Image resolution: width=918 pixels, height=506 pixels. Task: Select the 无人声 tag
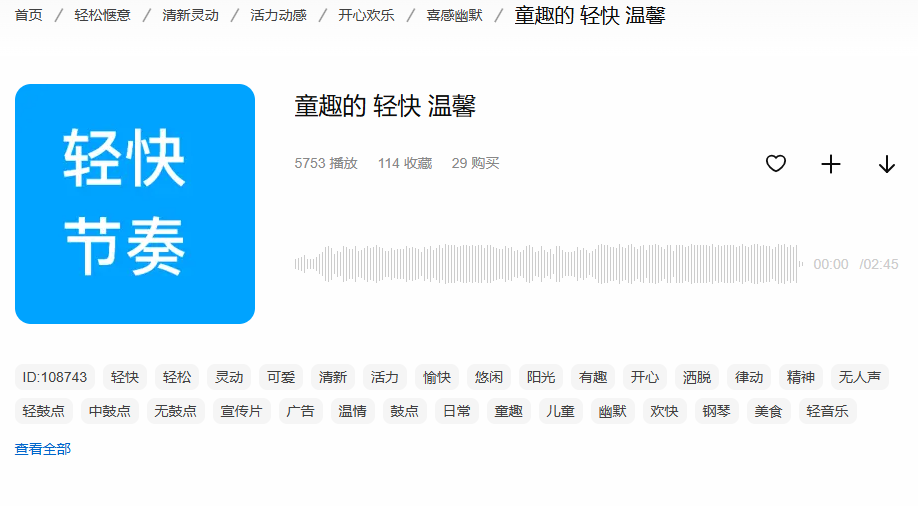pyautogui.click(x=860, y=377)
